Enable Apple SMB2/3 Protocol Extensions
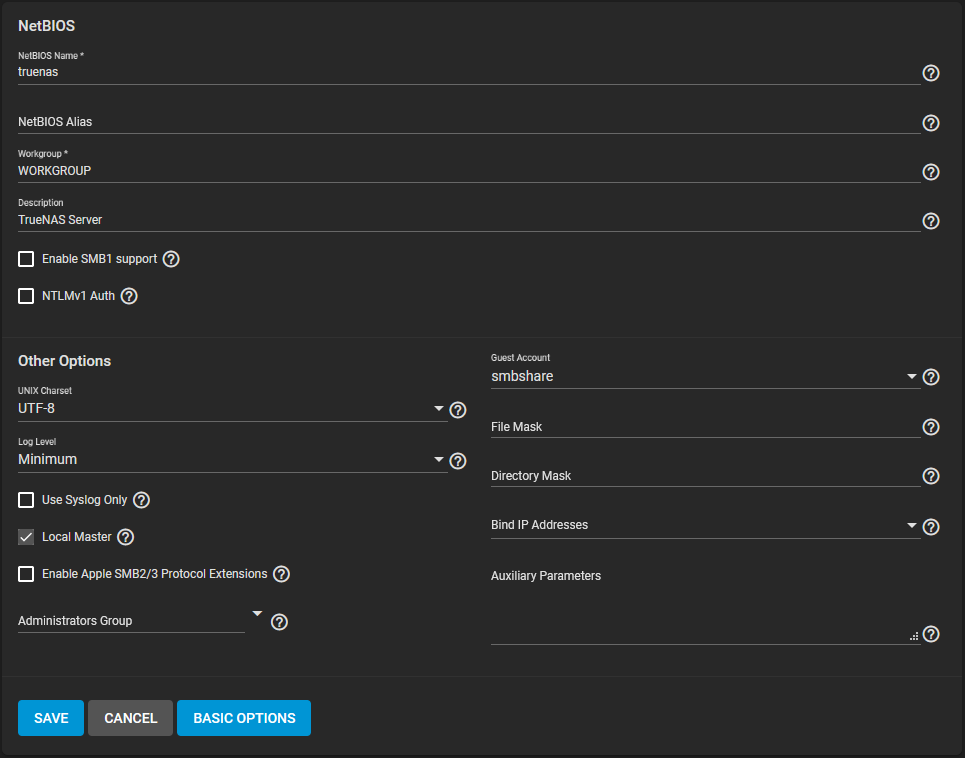Viewport: 965px width, 758px height. point(26,574)
